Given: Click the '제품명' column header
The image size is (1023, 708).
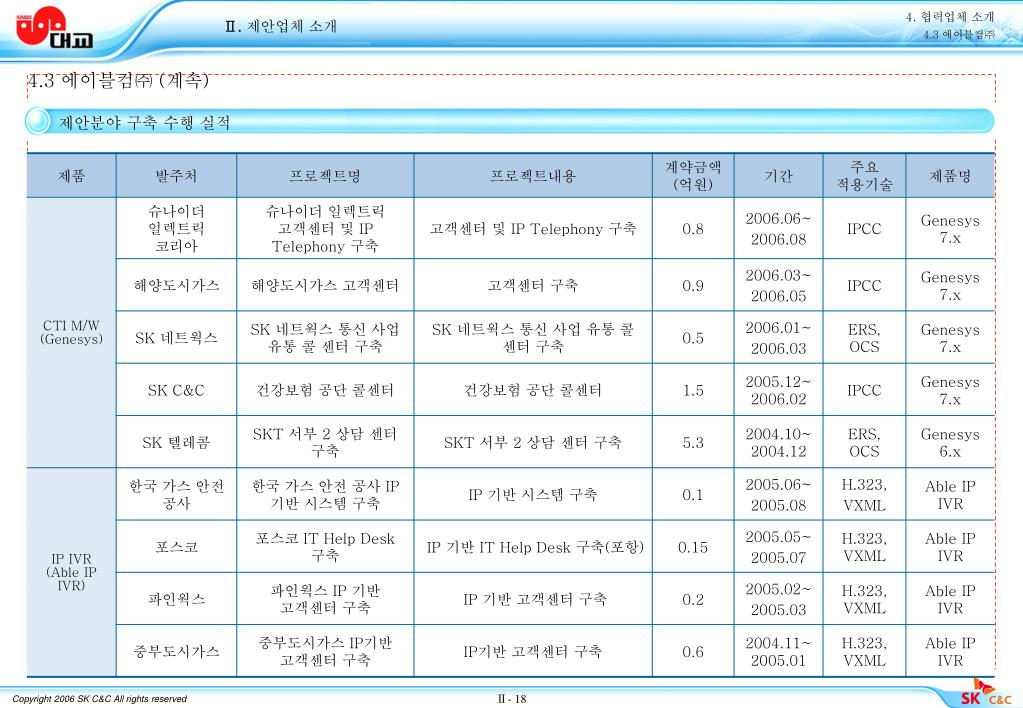Looking at the screenshot, I should [951, 176].
